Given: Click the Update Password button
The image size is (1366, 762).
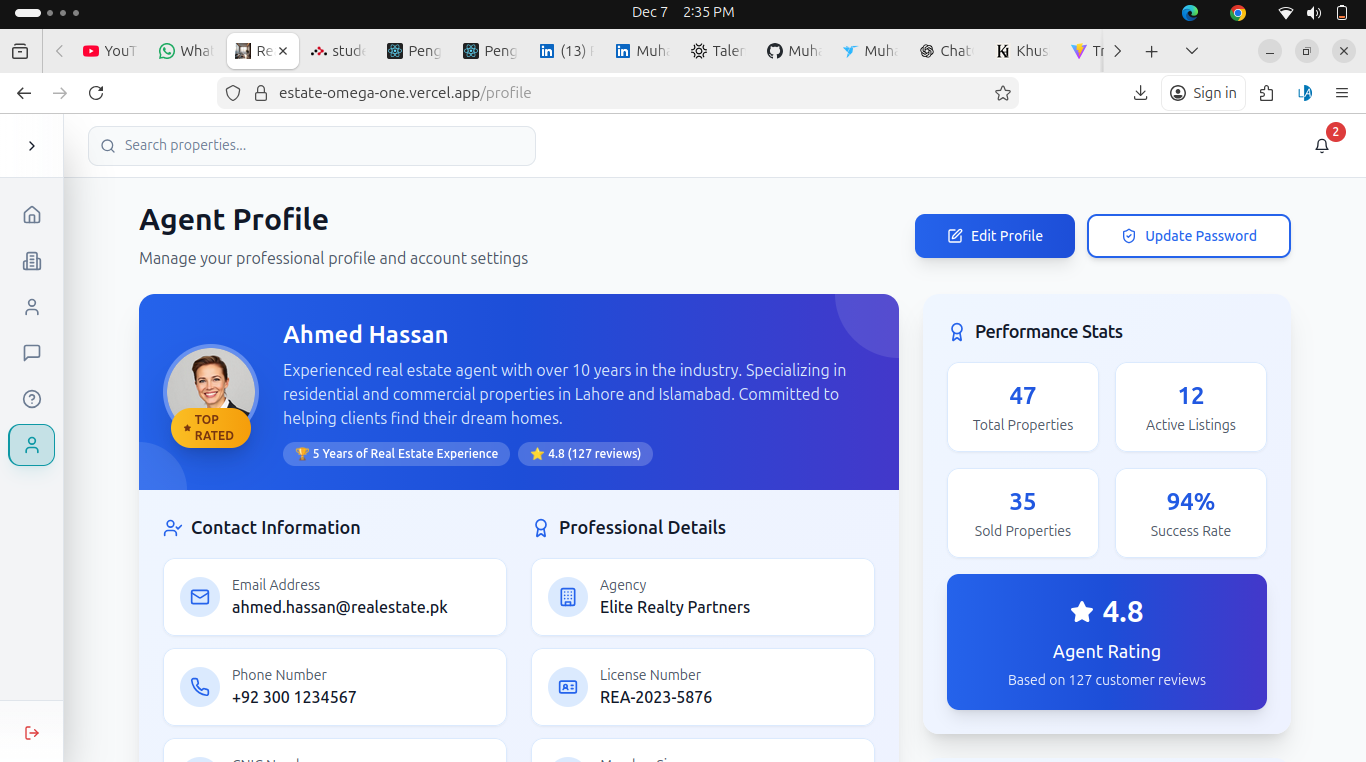Looking at the screenshot, I should [x=1188, y=236].
